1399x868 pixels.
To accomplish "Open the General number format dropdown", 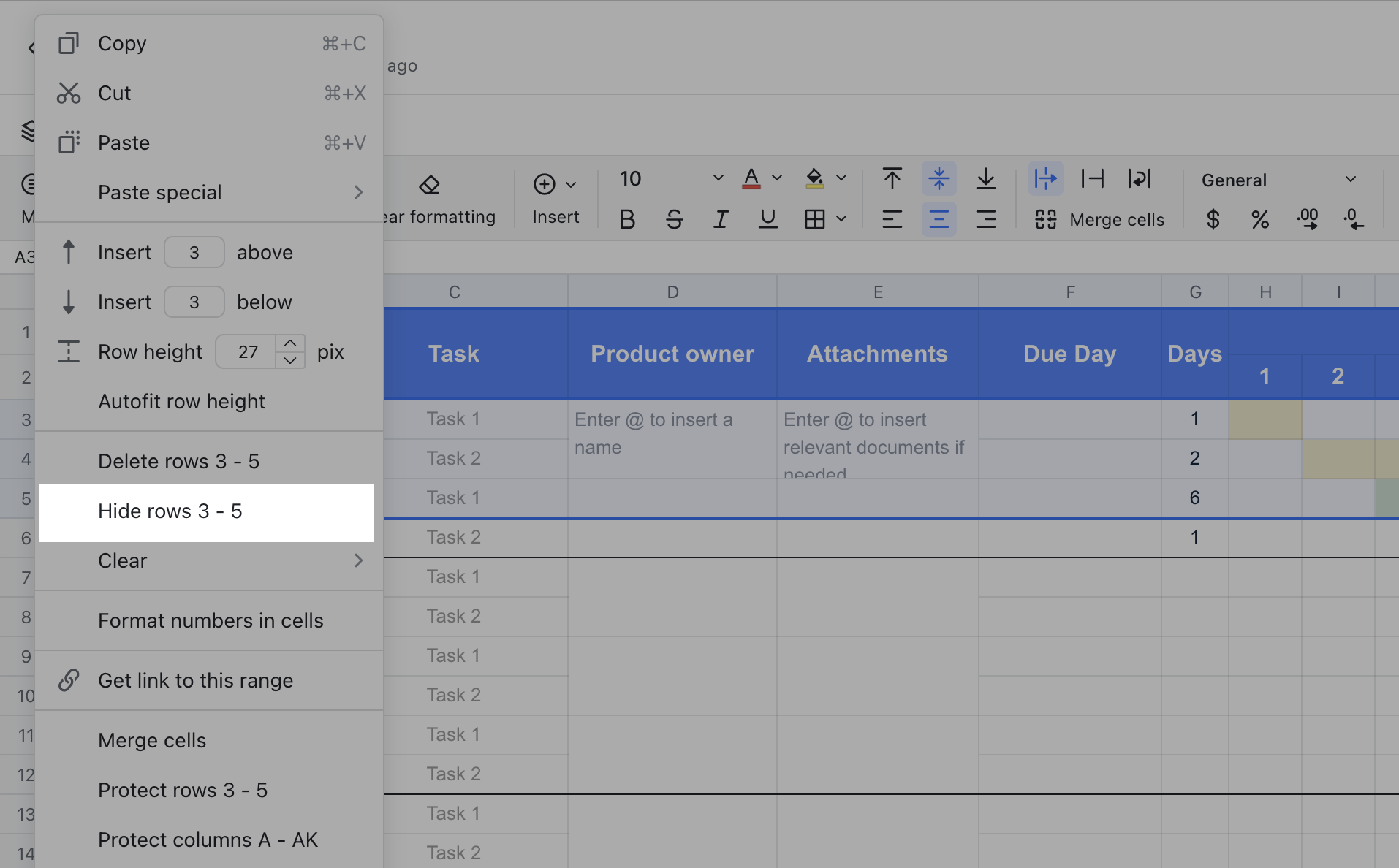I will pos(1349,180).
